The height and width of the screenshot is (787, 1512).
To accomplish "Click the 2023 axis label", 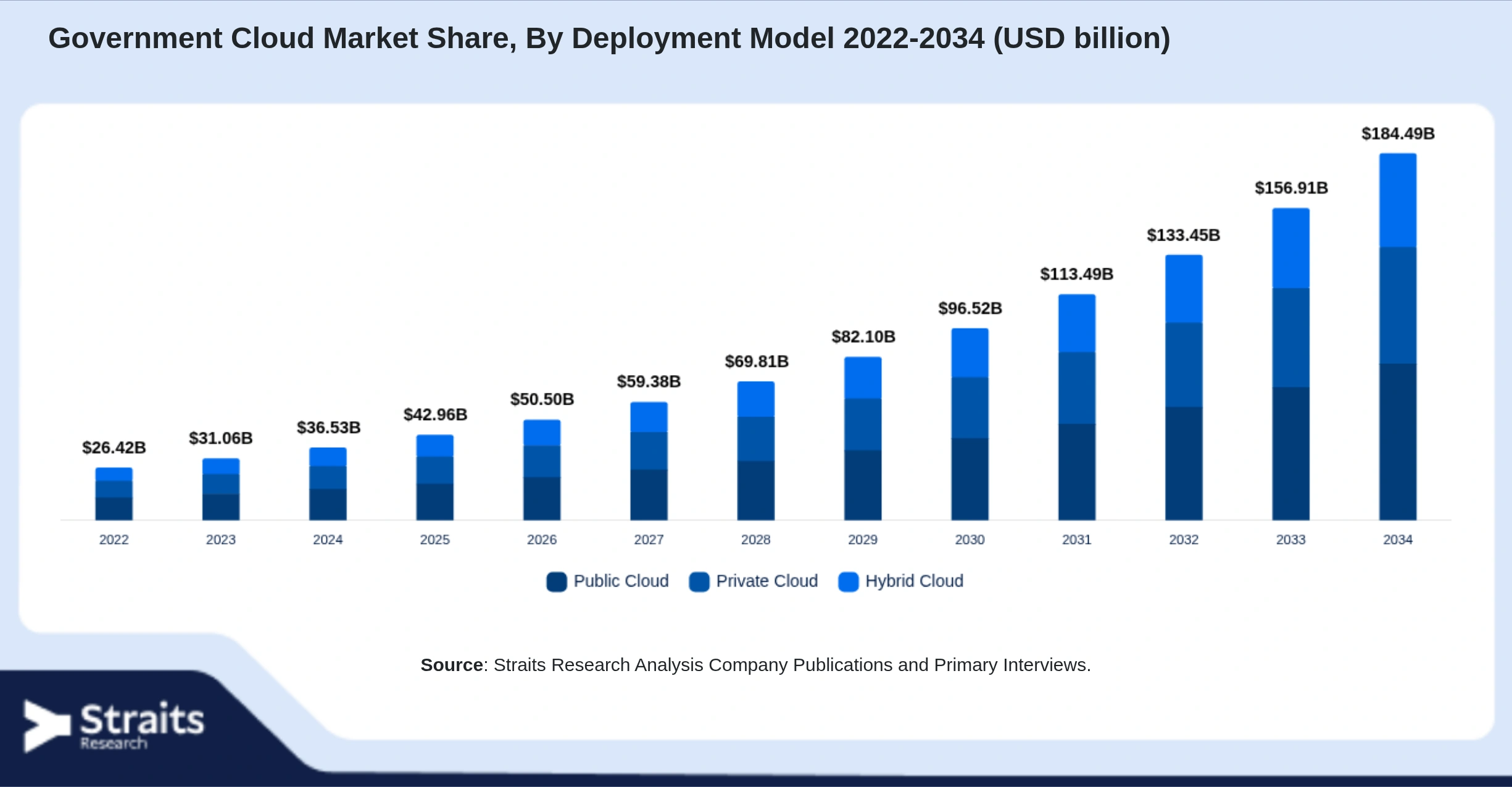I will [x=221, y=540].
